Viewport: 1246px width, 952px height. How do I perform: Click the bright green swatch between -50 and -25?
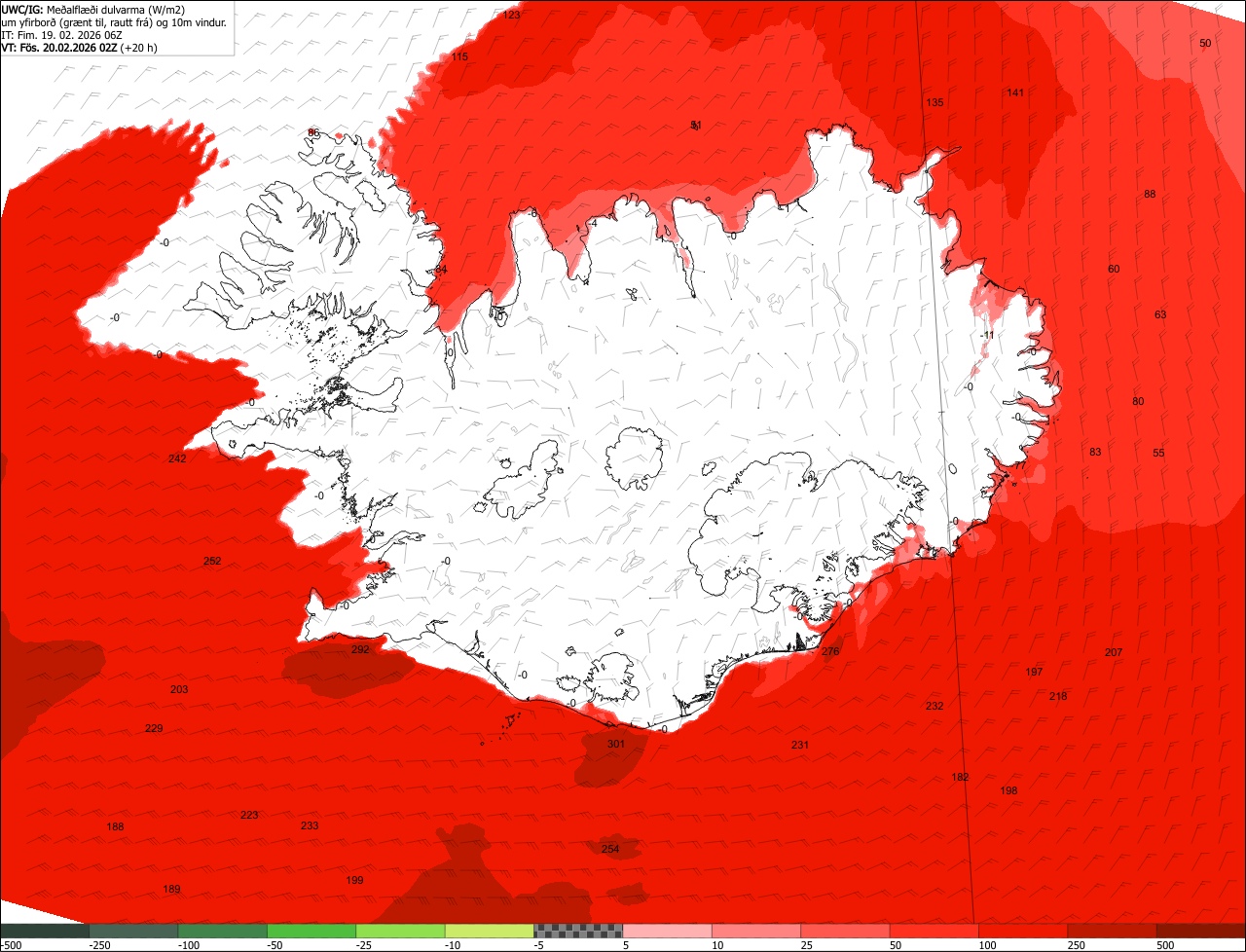[x=311, y=931]
